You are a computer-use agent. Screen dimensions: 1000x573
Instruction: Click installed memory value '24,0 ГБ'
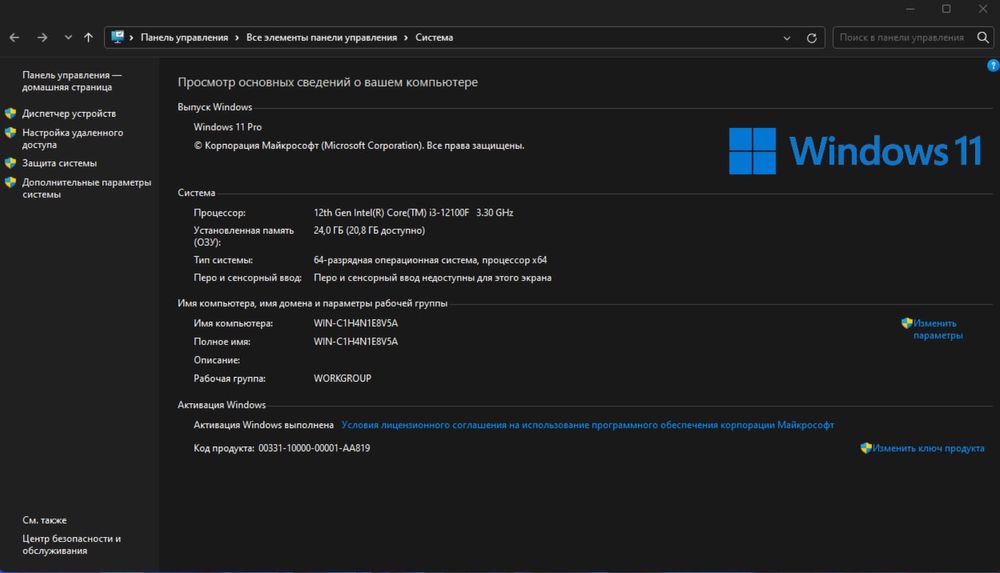(328, 230)
